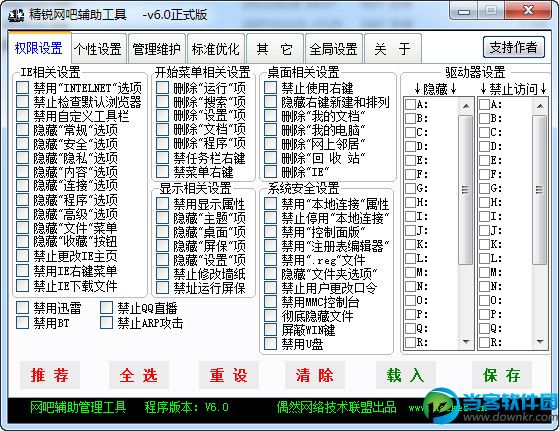
Task: Click the 全选 button
Action: click(139, 375)
